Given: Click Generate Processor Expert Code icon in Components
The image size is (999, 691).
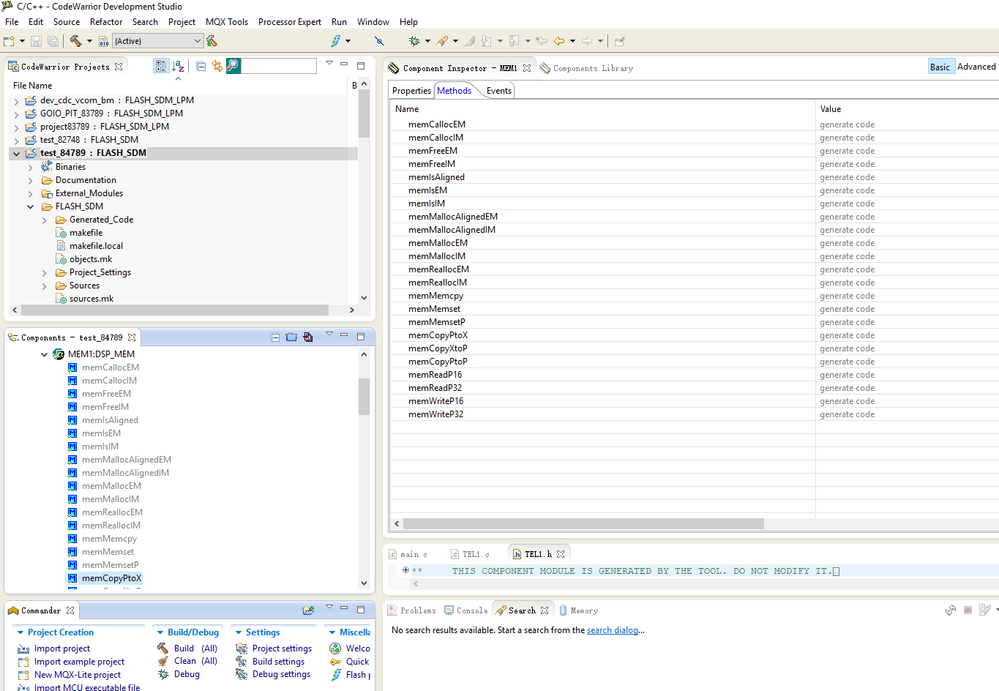Looking at the screenshot, I should point(308,337).
